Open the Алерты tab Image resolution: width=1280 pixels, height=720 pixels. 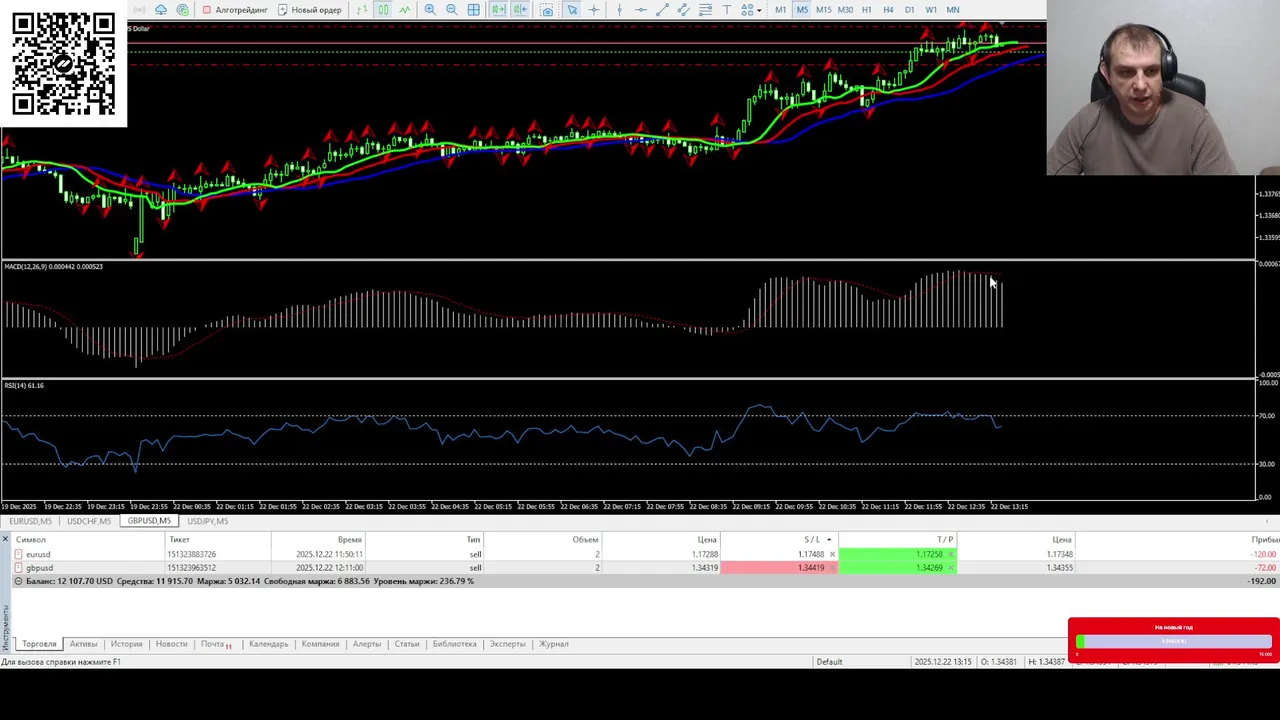[x=366, y=644]
